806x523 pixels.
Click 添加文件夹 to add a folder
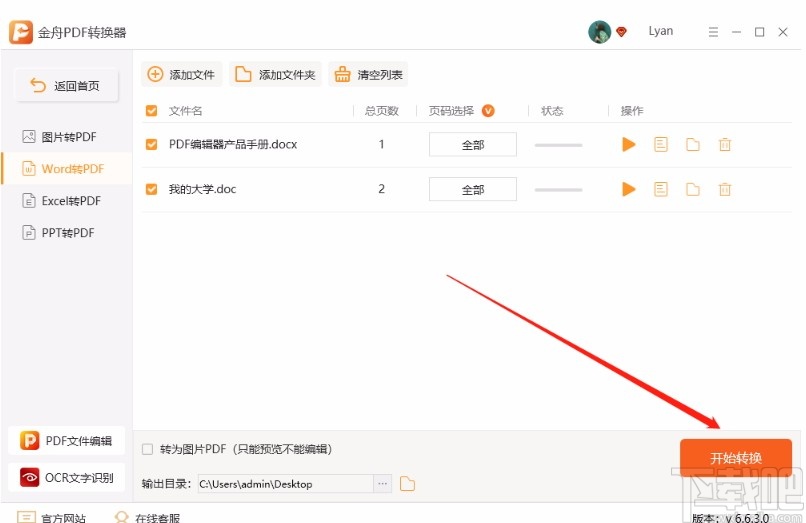275,75
